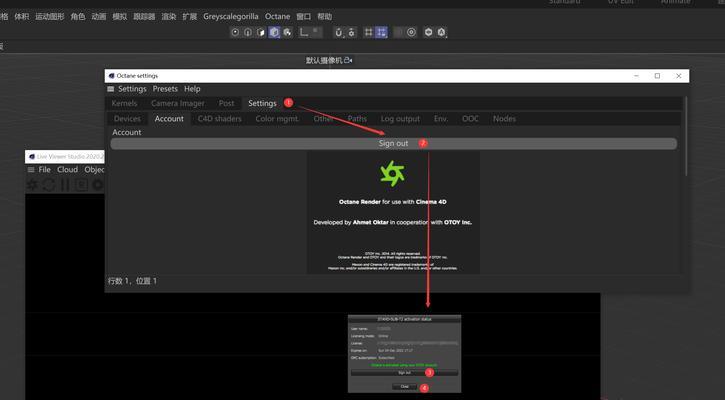
Task: Switch to the Camera Imager tab
Action: (178, 103)
